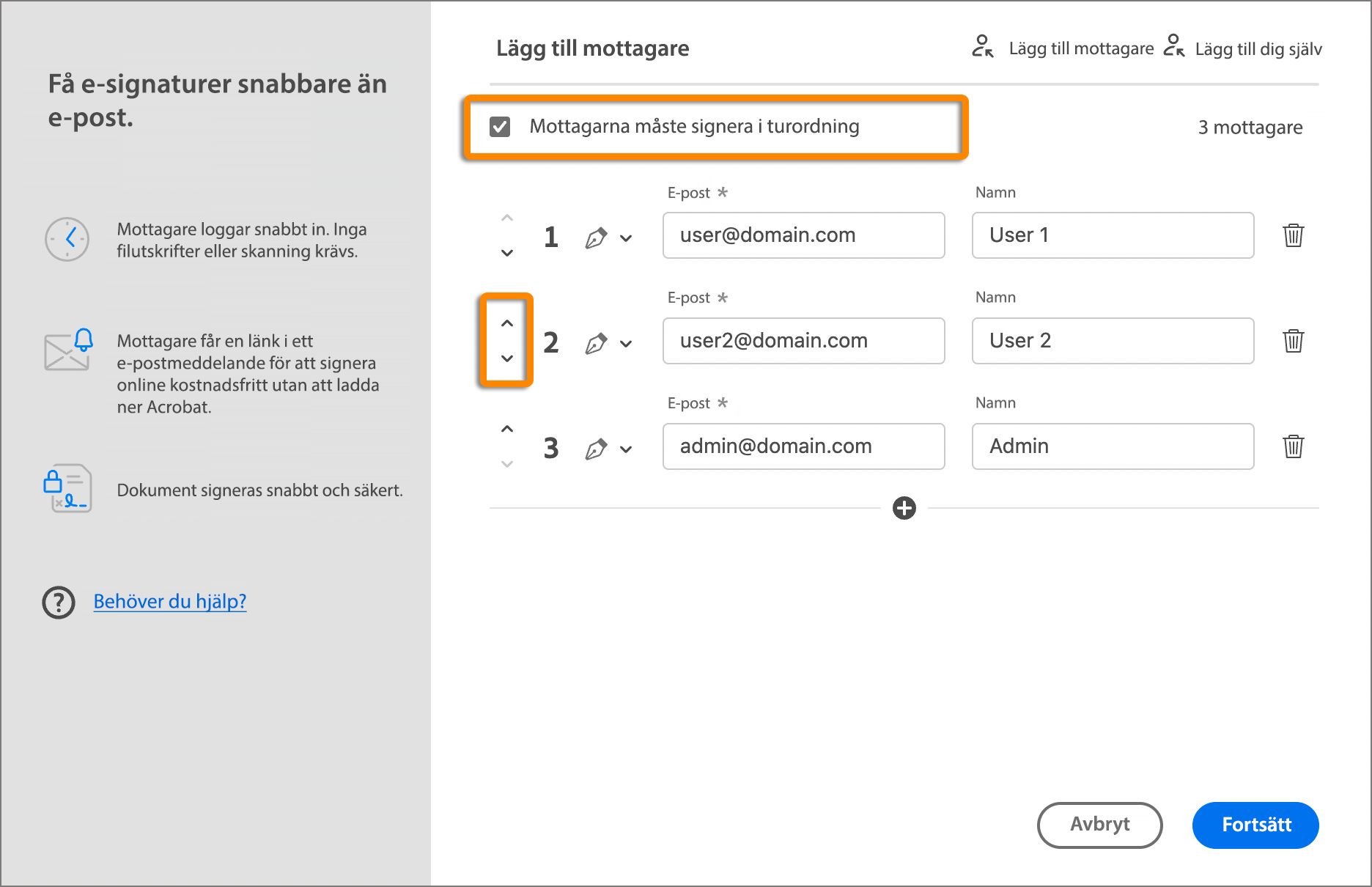Click the pen icon for recipient 1
Image resolution: width=1372 pixels, height=887 pixels.
coord(598,236)
